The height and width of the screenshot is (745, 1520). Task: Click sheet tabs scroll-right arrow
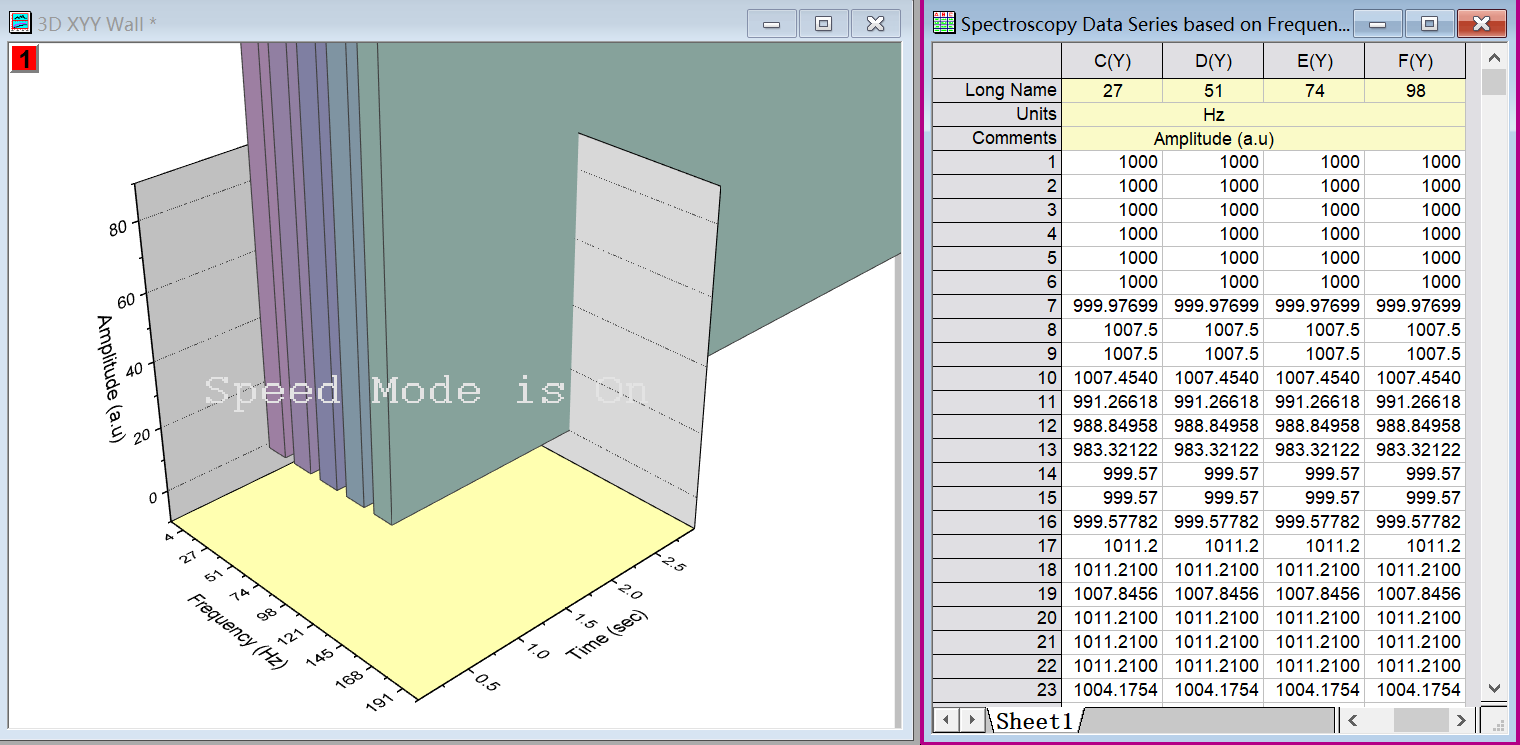pyautogui.click(x=971, y=719)
